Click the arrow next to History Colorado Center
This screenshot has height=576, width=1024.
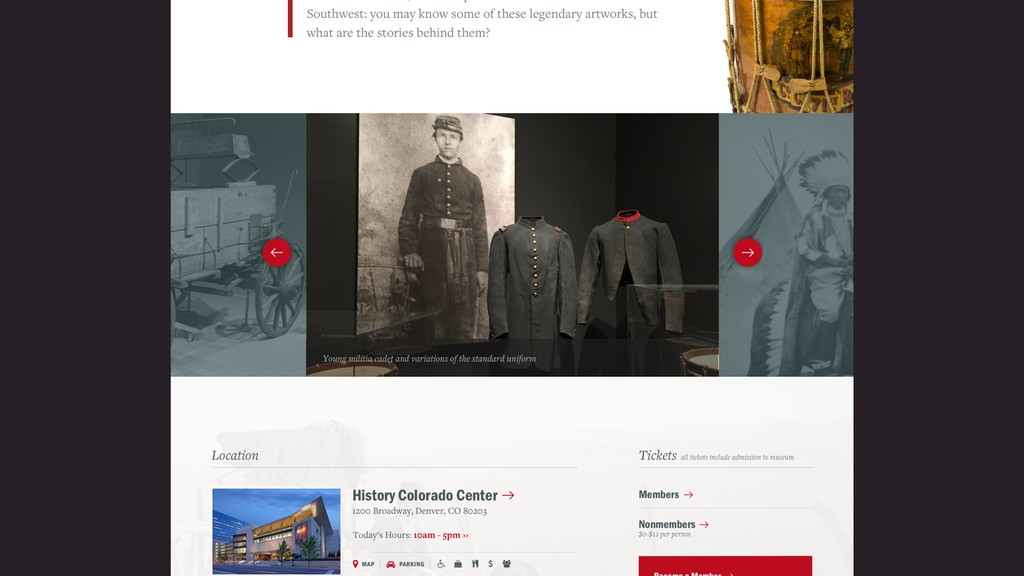pyautogui.click(x=508, y=496)
